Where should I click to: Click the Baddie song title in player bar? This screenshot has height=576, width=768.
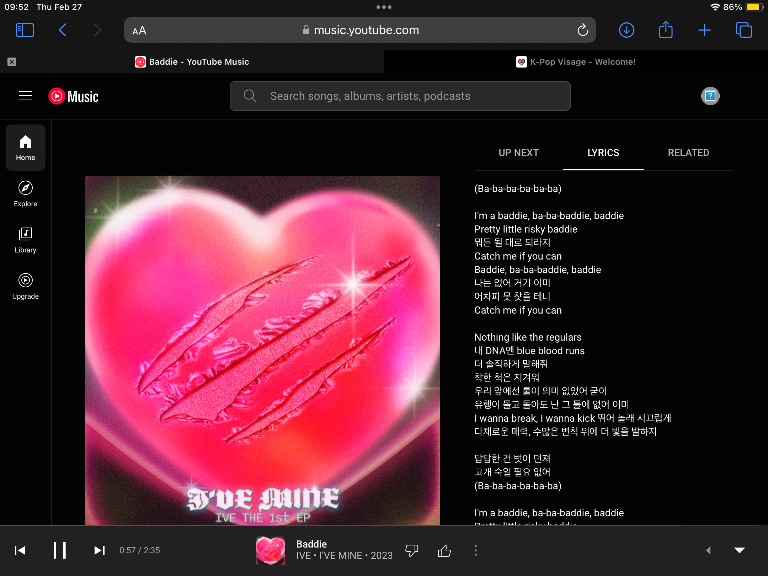[312, 544]
